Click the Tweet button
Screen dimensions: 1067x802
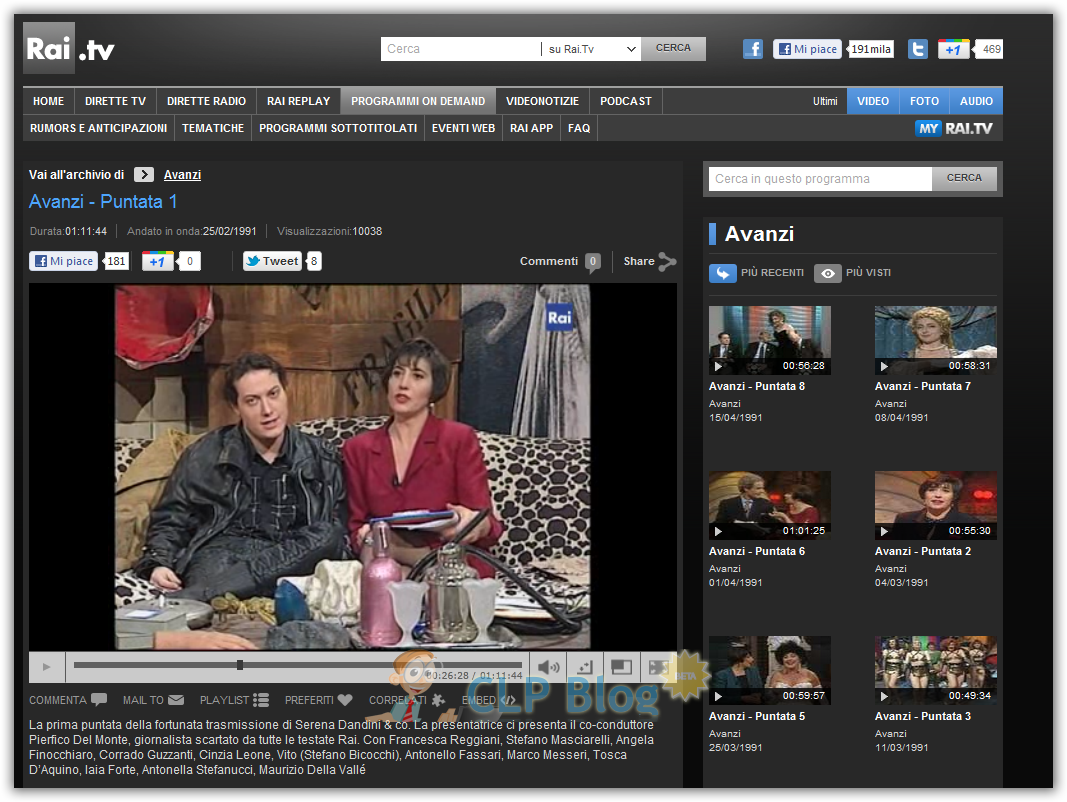[x=271, y=261]
